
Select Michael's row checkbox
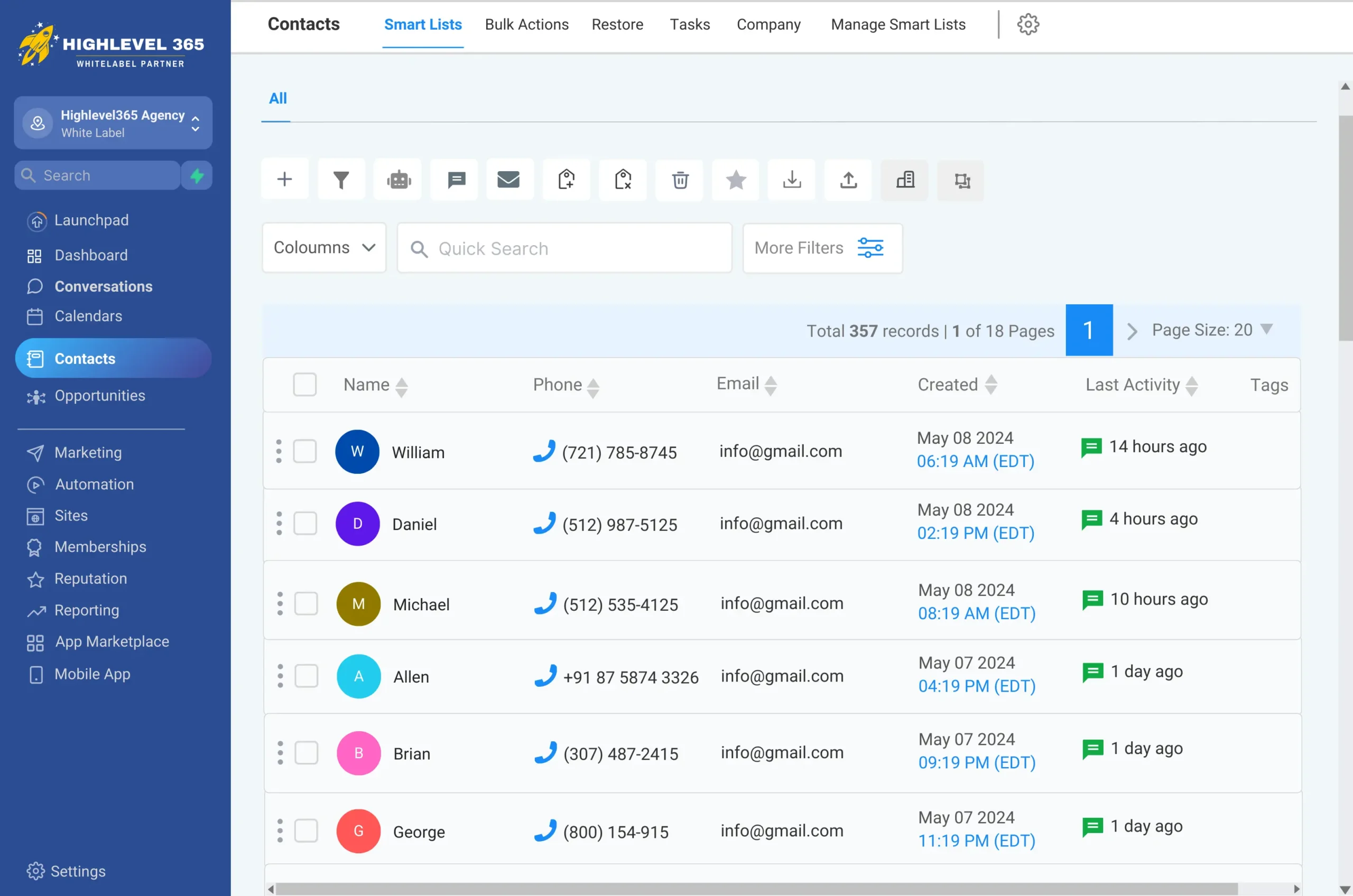(x=306, y=603)
